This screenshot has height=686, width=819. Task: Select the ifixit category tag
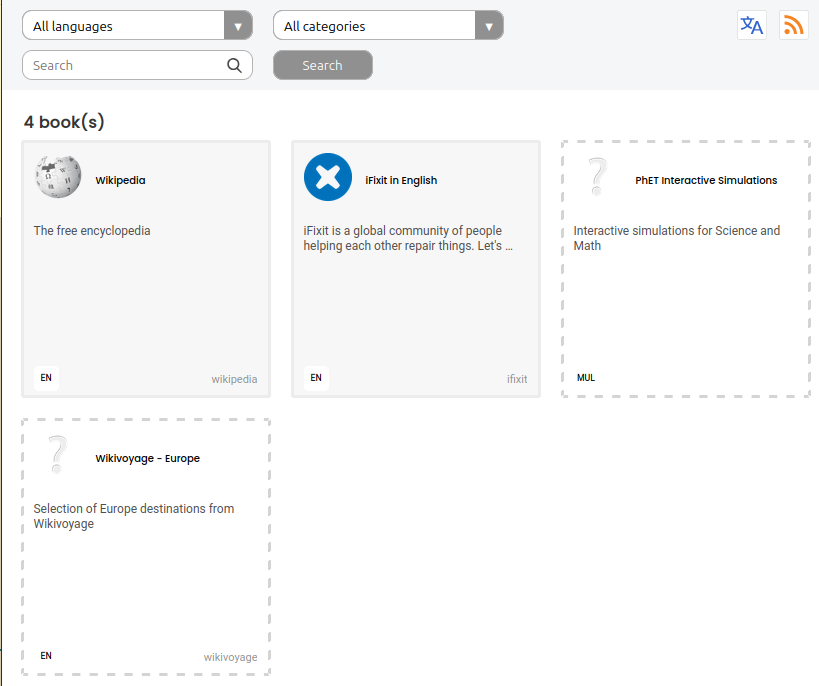tap(517, 379)
